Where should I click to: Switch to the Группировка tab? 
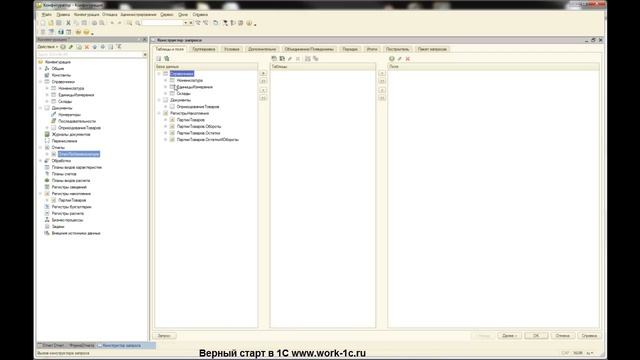click(204, 49)
